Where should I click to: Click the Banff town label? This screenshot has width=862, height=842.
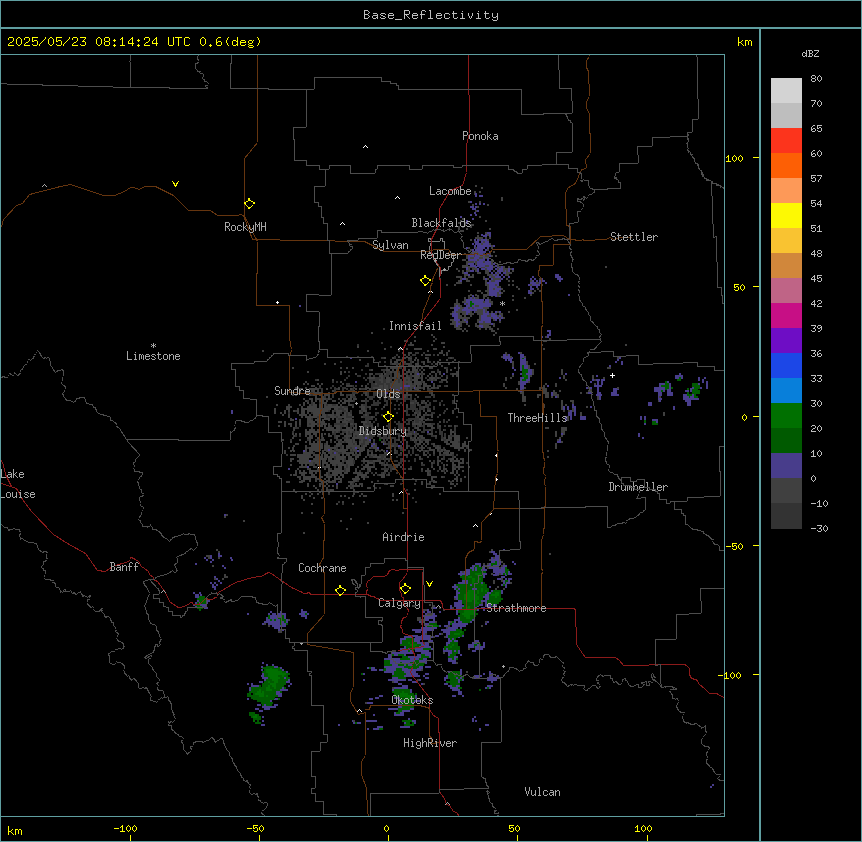[x=124, y=567]
